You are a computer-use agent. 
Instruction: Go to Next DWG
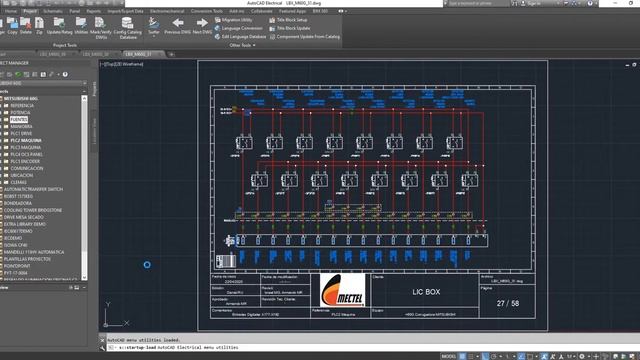coord(202,26)
